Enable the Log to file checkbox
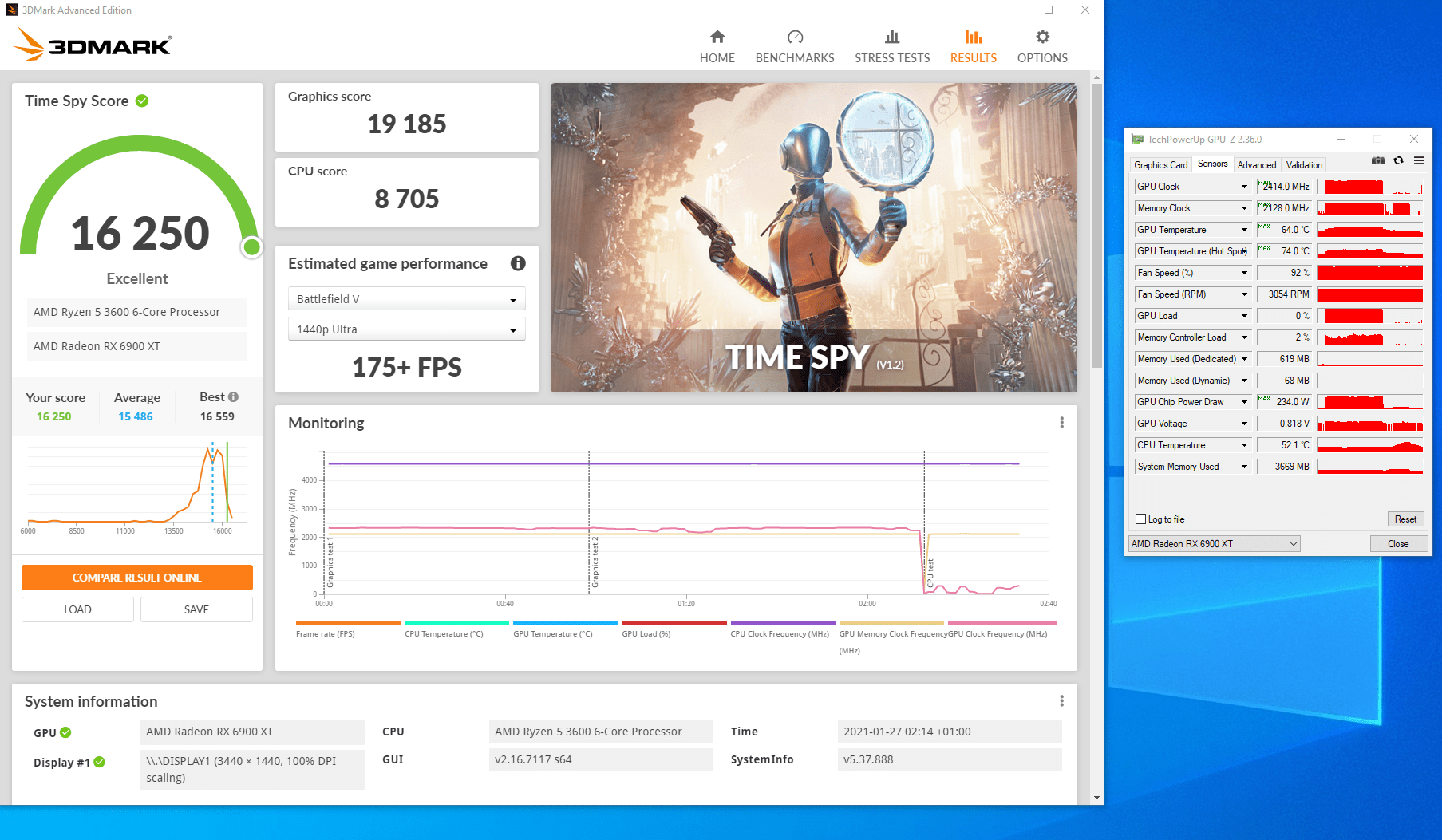Viewport: 1442px width, 840px height. coord(1140,519)
